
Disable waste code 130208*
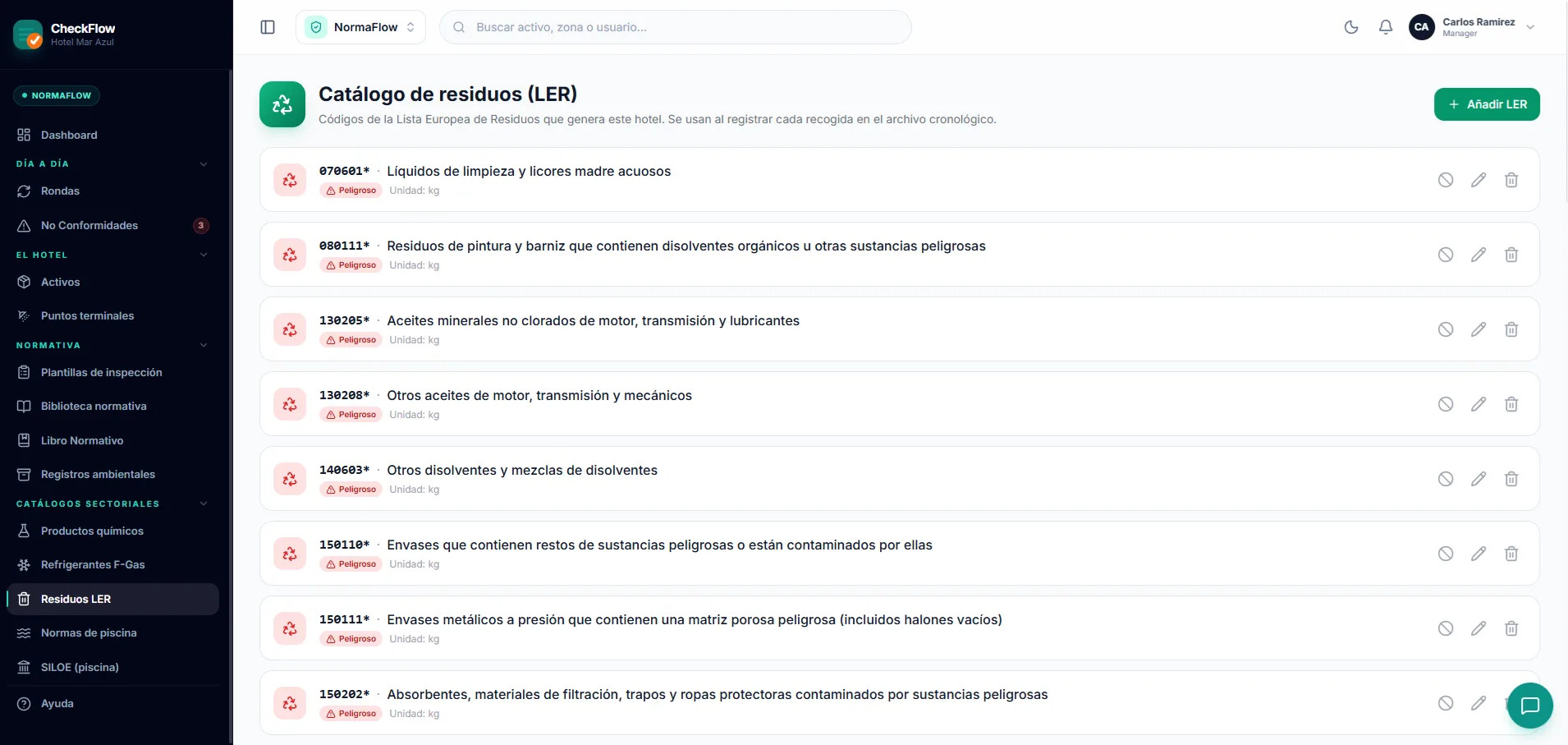[x=1446, y=404]
